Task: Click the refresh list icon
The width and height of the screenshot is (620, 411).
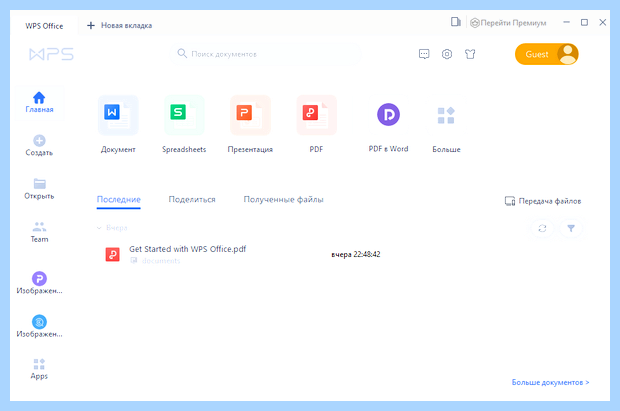Action: (x=542, y=228)
